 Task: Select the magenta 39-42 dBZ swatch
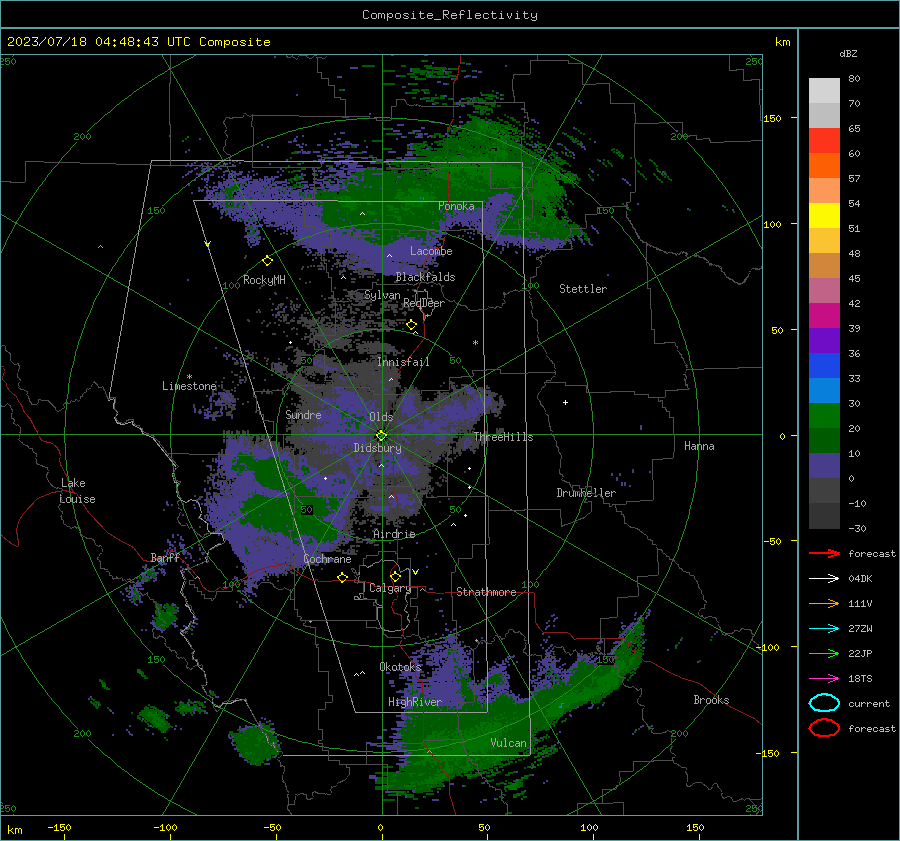pyautogui.click(x=824, y=316)
